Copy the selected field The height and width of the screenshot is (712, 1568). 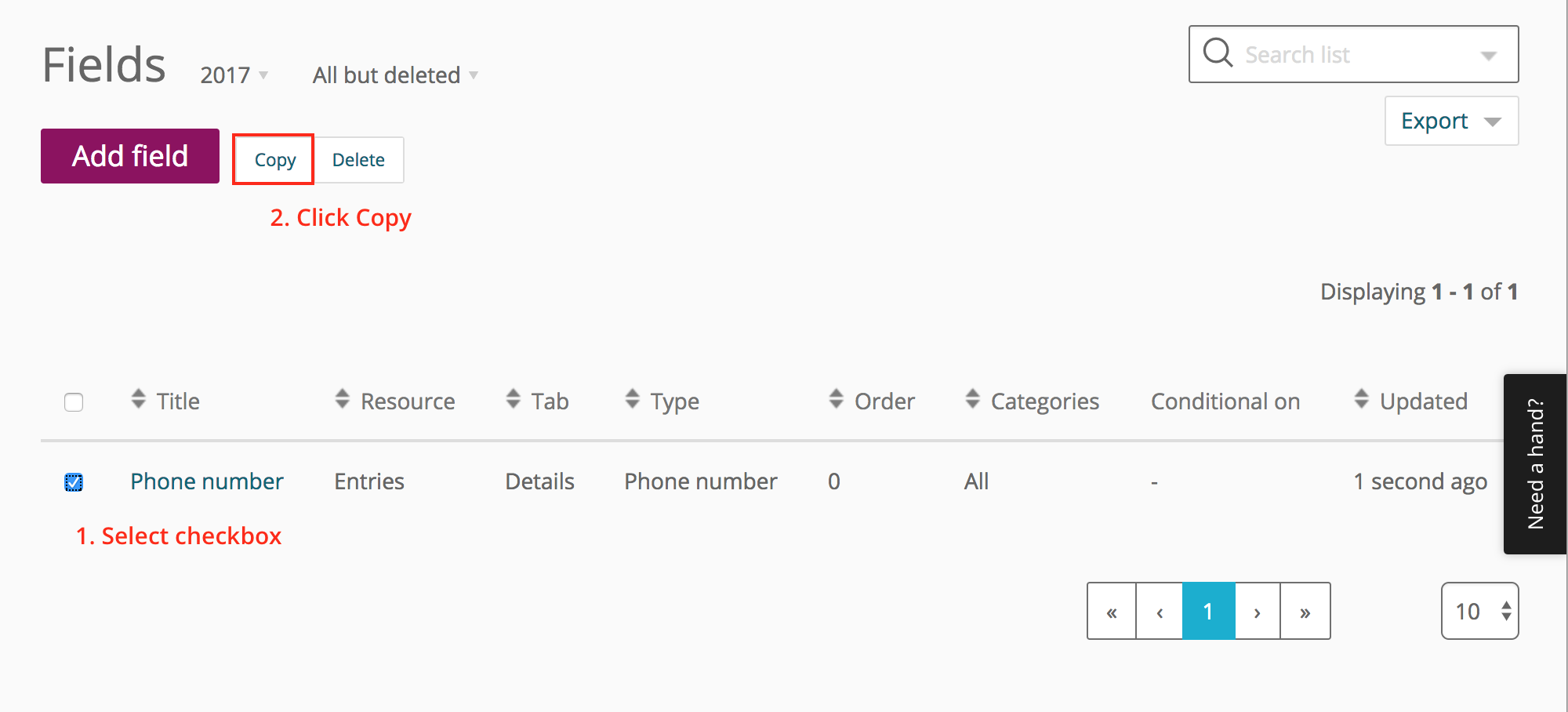(274, 160)
